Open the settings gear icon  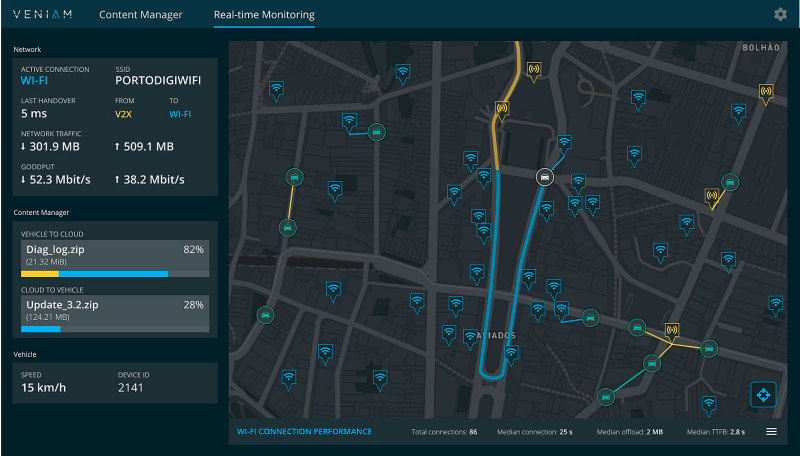[780, 14]
